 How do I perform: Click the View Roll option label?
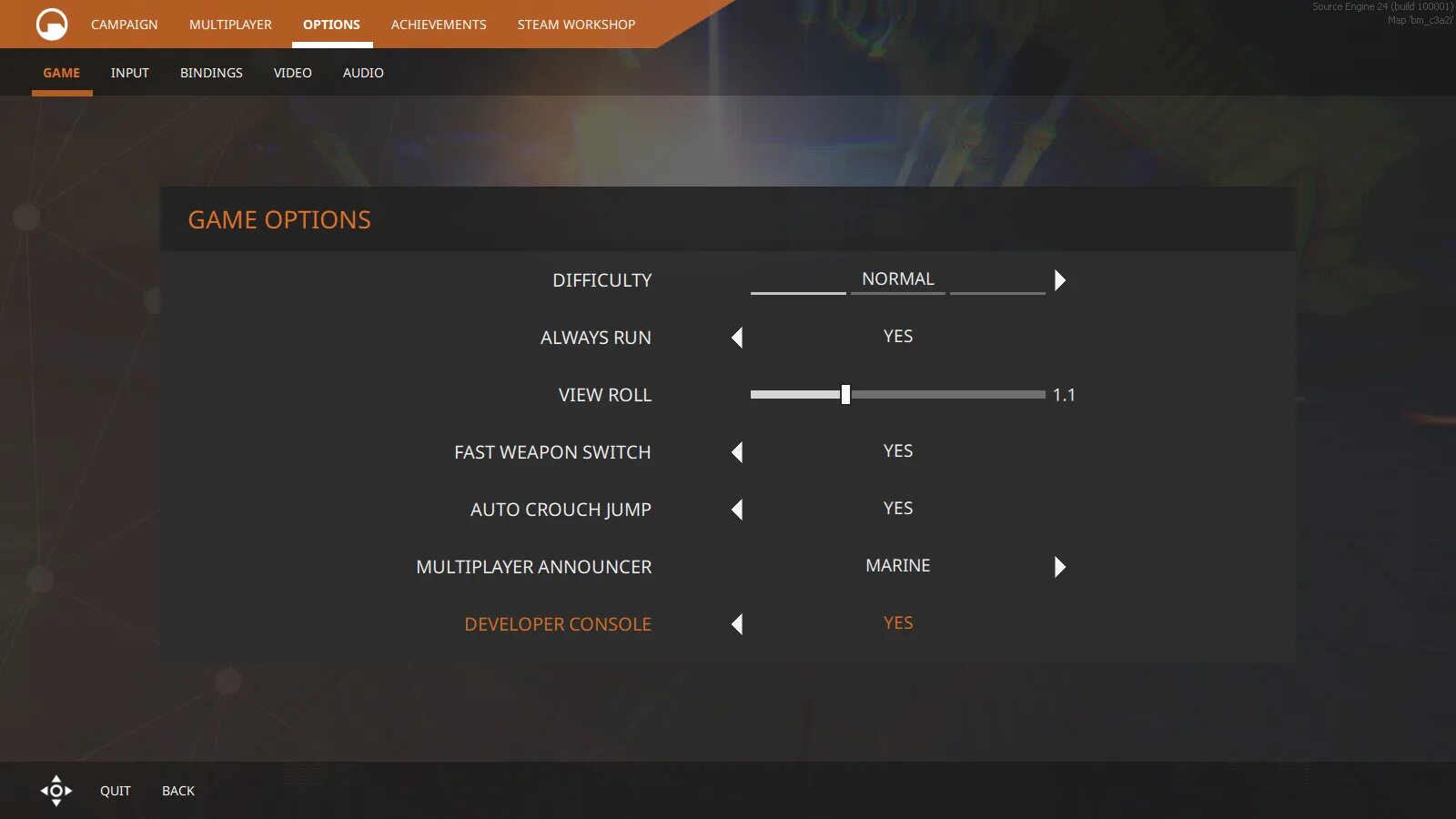[605, 395]
